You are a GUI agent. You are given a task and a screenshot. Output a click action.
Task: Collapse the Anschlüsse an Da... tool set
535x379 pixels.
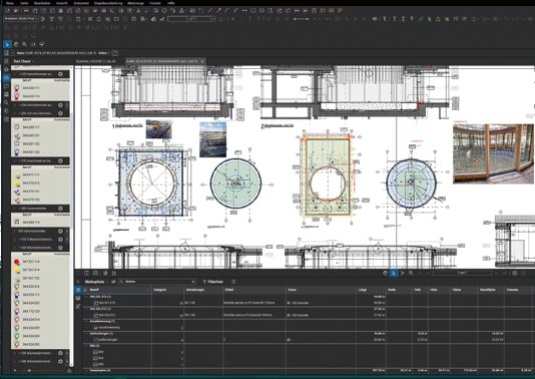pyautogui.click(x=15, y=160)
